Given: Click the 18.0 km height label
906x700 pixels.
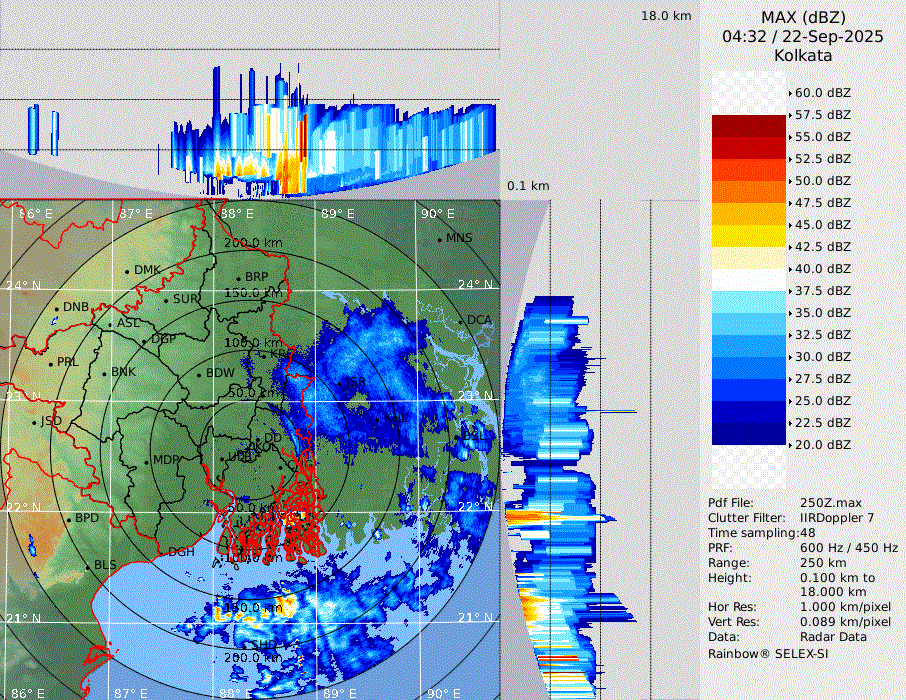Looking at the screenshot, I should (666, 16).
